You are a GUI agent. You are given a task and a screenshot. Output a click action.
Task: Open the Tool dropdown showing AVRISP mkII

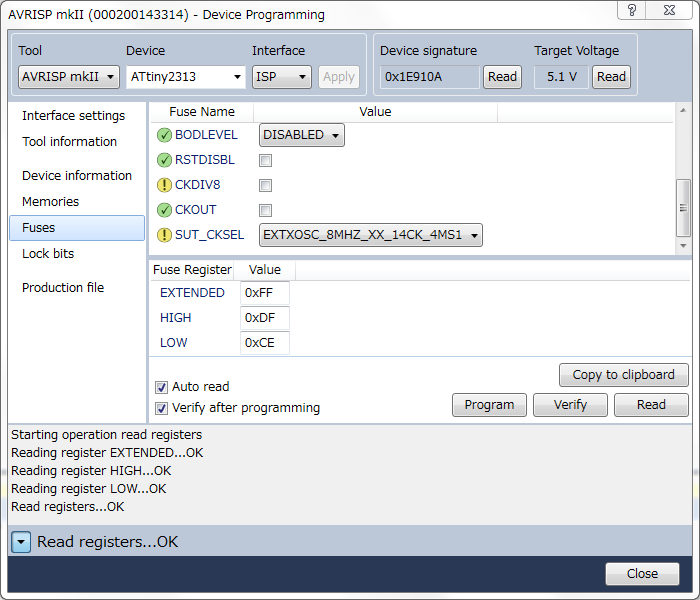(69, 77)
